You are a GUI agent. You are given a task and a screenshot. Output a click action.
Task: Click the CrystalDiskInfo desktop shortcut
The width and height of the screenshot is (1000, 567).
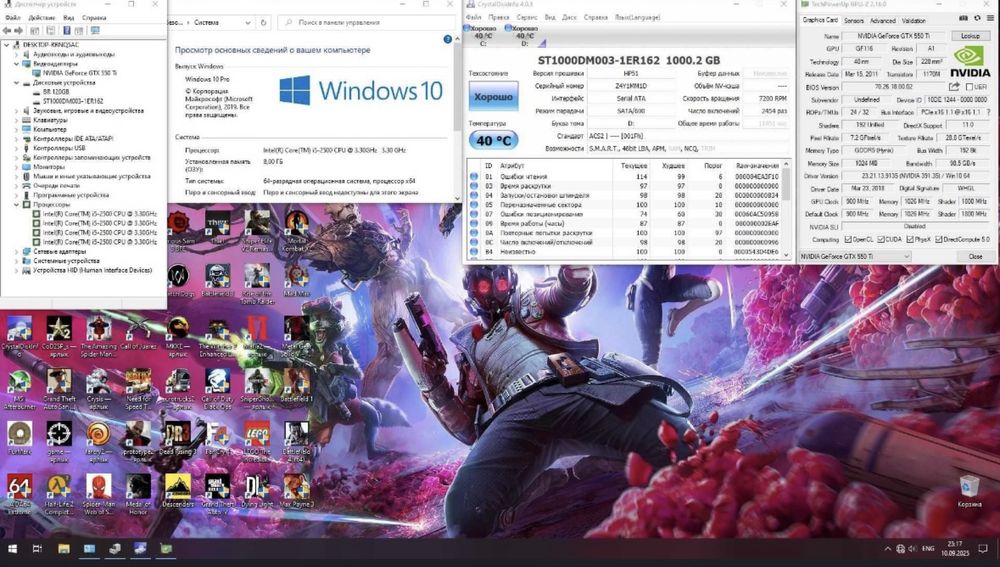[x=19, y=336]
